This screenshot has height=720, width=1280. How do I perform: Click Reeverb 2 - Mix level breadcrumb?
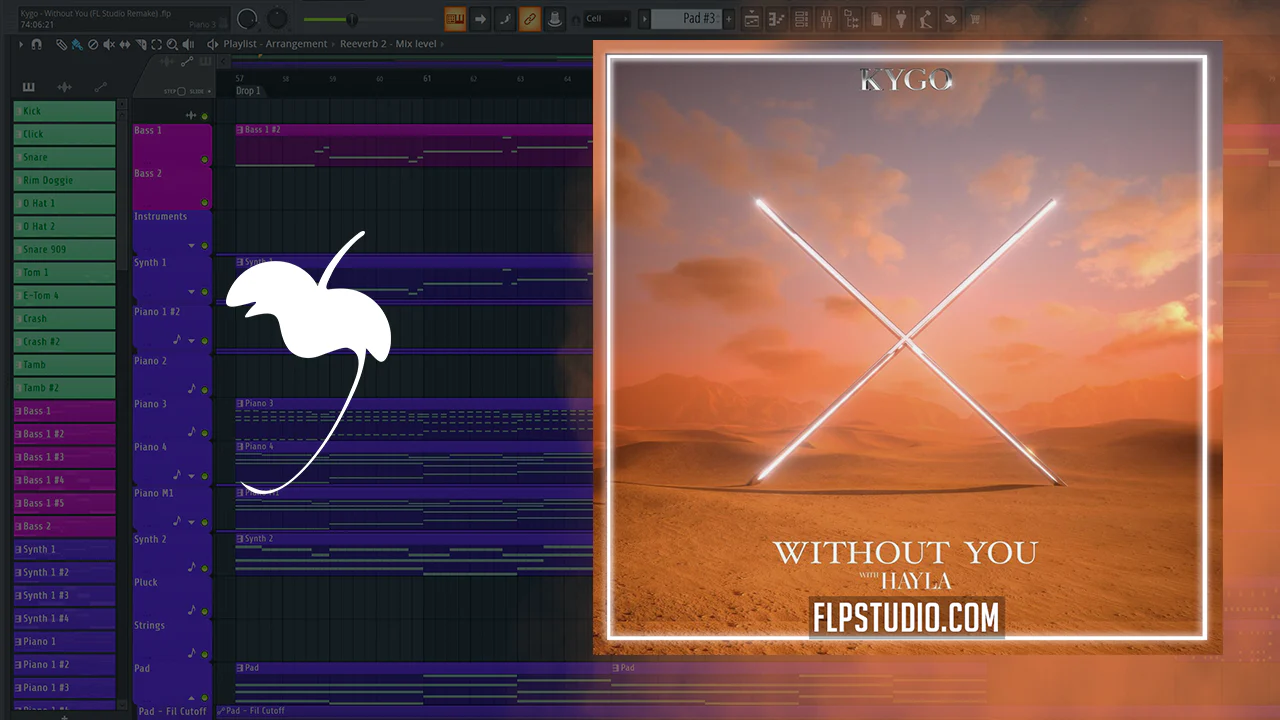pos(390,45)
